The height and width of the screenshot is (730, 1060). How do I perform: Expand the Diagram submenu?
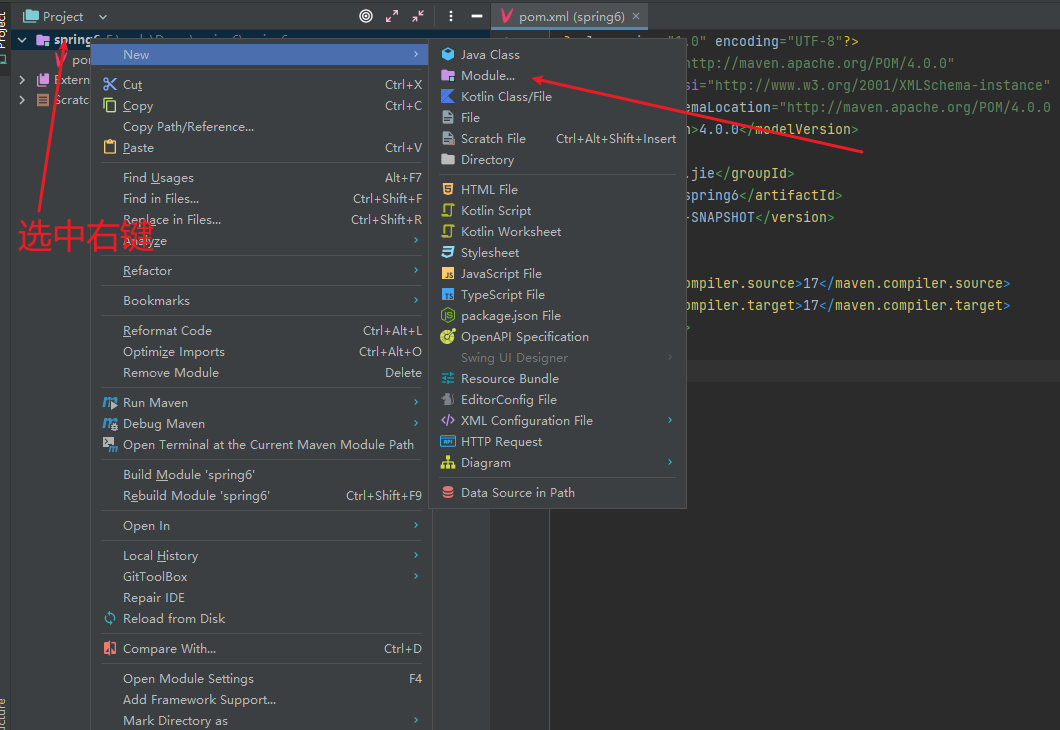pyautogui.click(x=558, y=462)
